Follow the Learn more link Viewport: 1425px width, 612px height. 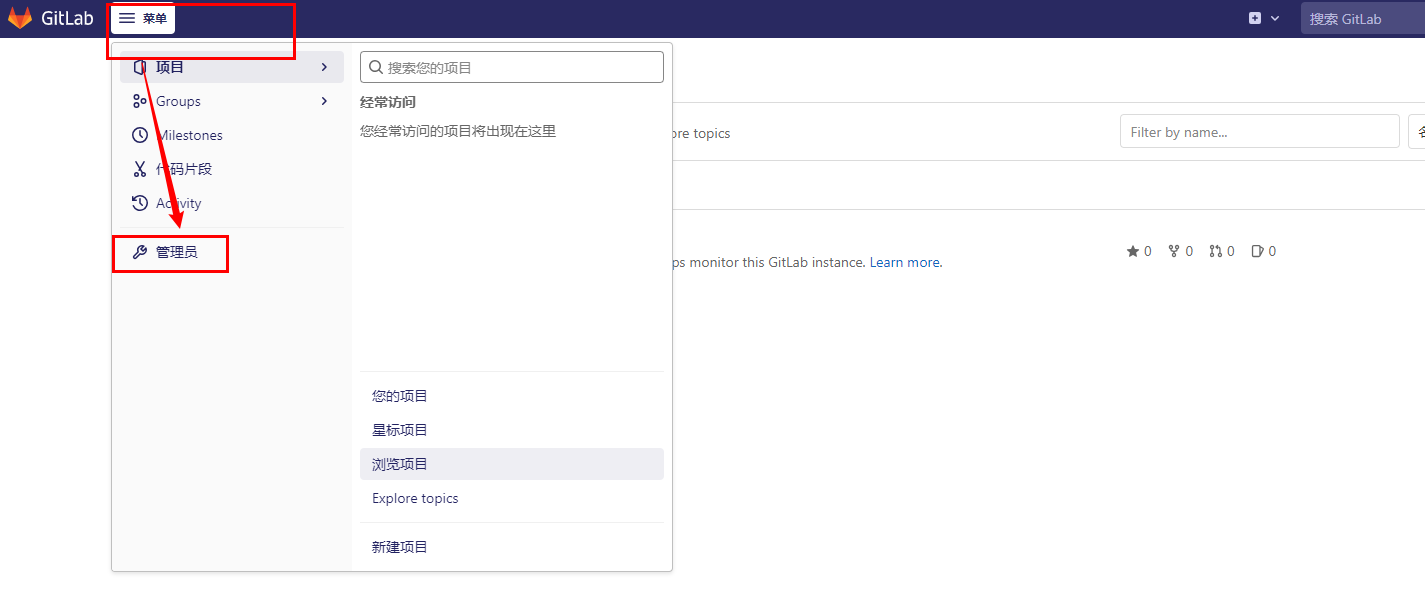pyautogui.click(x=904, y=262)
